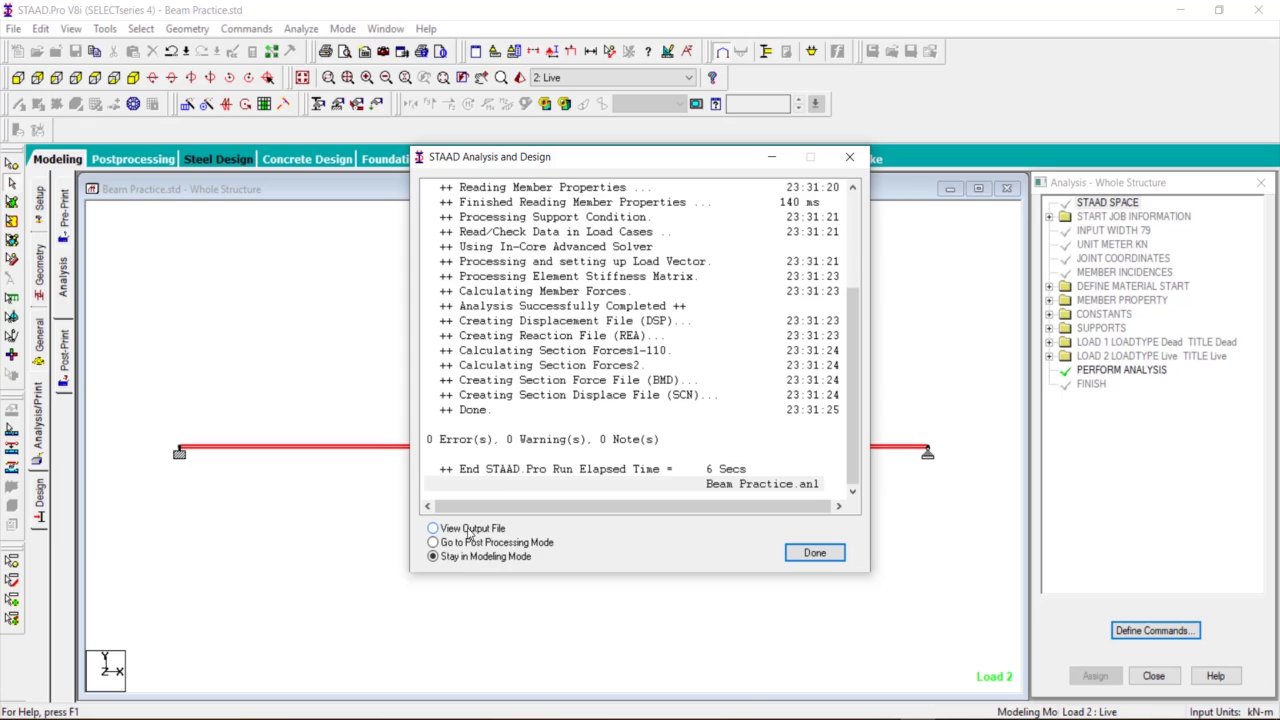The height and width of the screenshot is (720, 1280).
Task: Click the Rotate Up icon
Action: pyautogui.click(x=152, y=78)
